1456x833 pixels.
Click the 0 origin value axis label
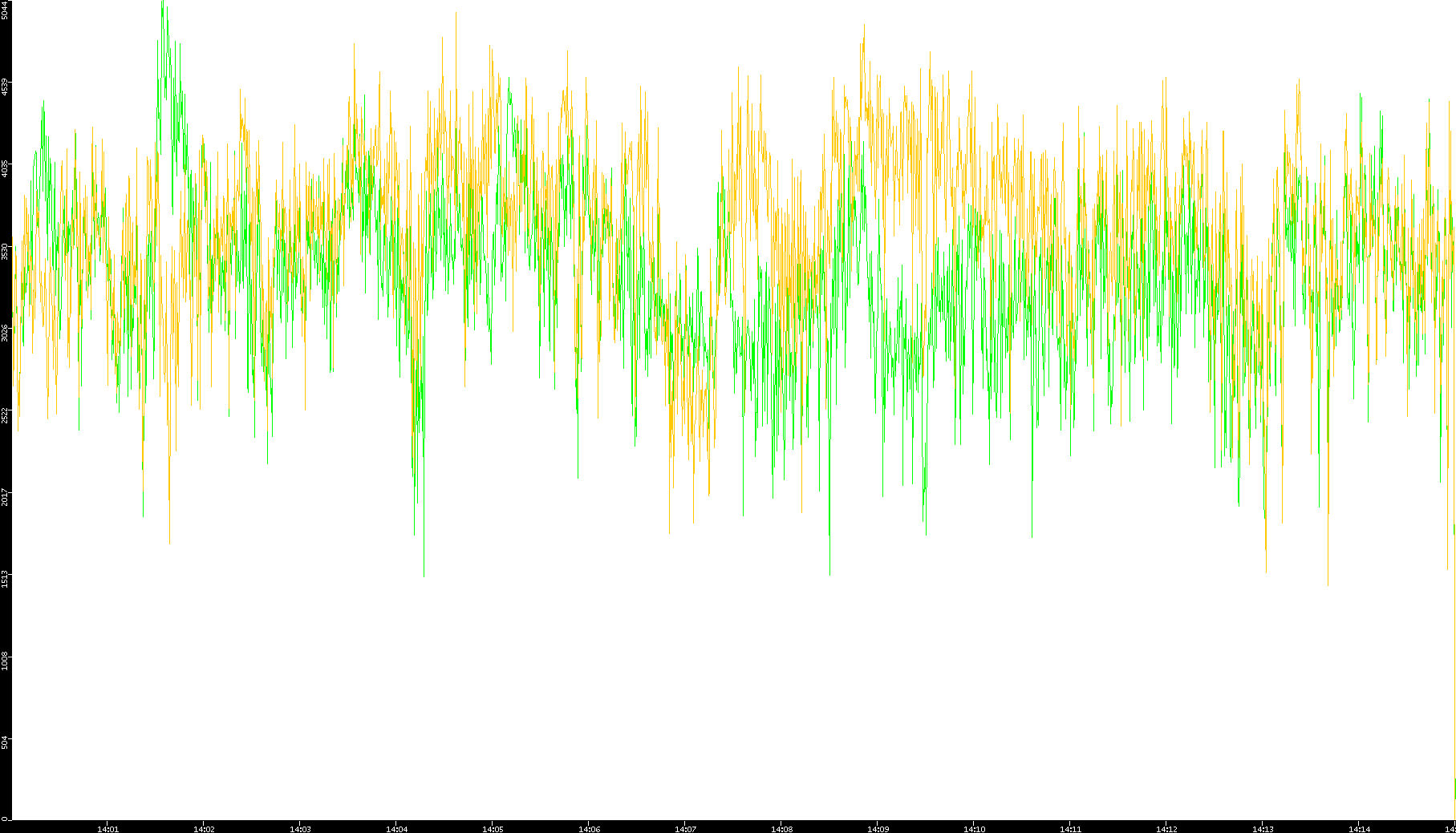click(x=5, y=819)
